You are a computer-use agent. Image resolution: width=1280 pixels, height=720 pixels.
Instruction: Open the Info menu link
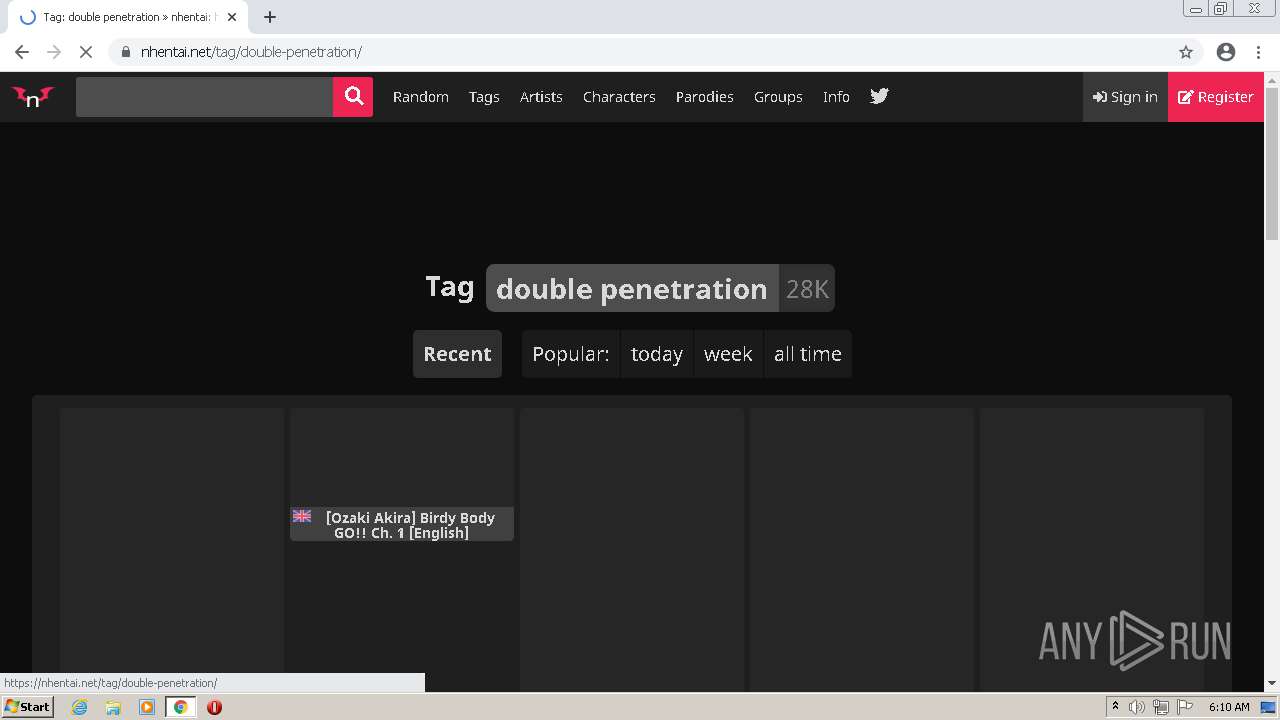[x=836, y=97]
